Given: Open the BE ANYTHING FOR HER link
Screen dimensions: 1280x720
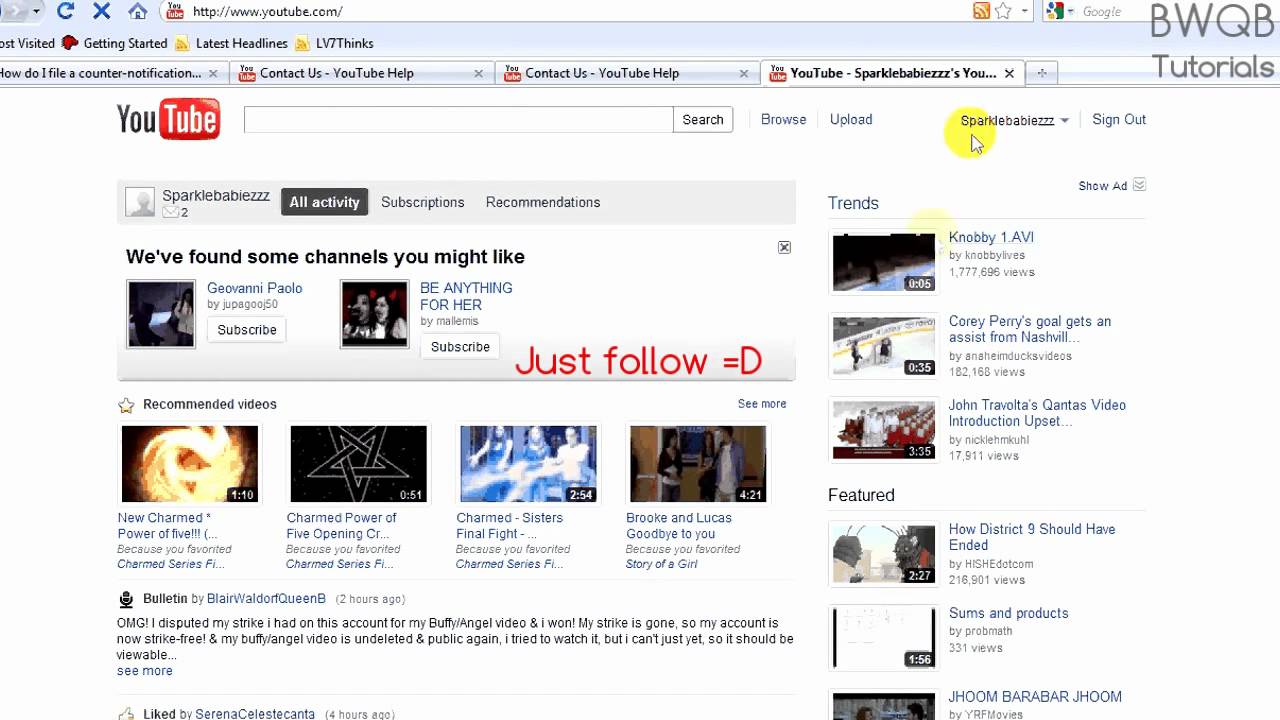Looking at the screenshot, I should (x=466, y=296).
